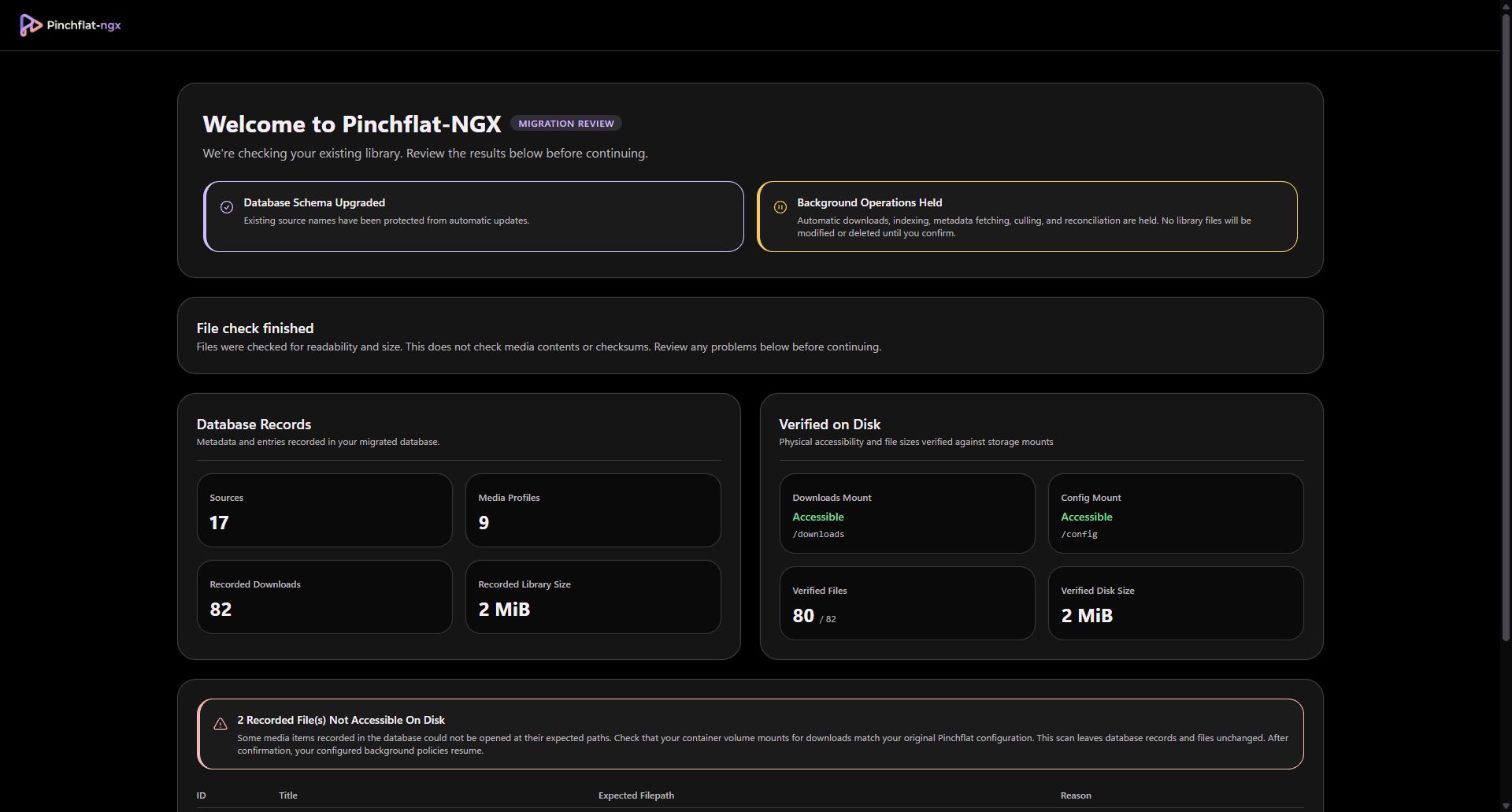Click the Sources count of 17
Image resolution: width=1512 pixels, height=812 pixels.
tap(219, 523)
